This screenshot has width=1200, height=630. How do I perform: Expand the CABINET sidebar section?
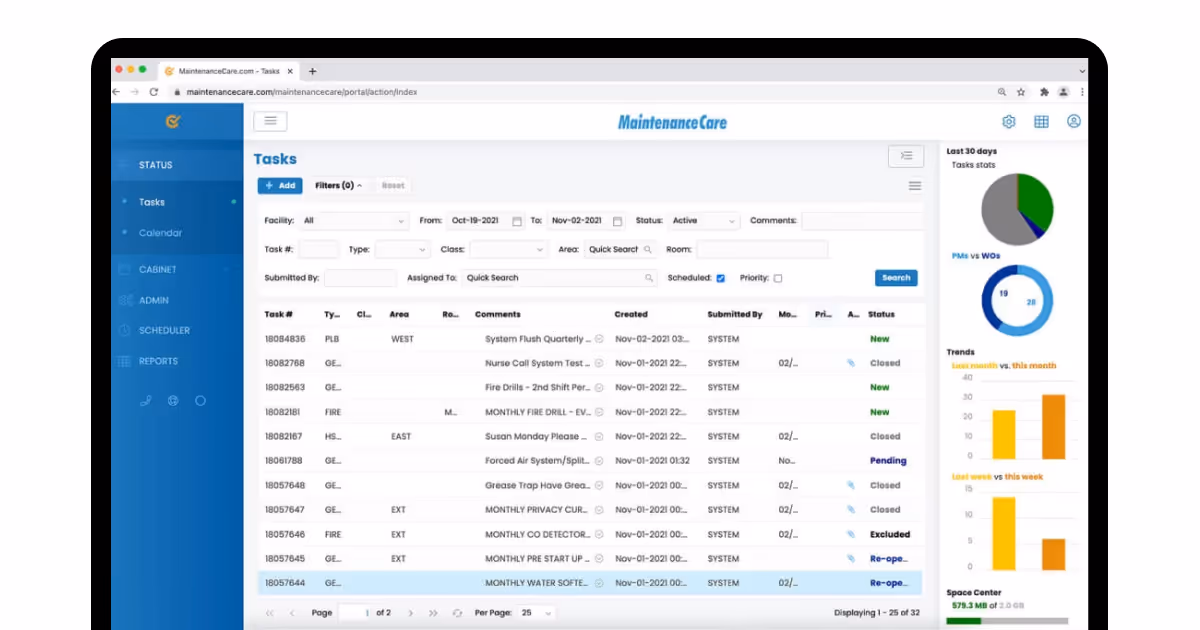pos(177,269)
